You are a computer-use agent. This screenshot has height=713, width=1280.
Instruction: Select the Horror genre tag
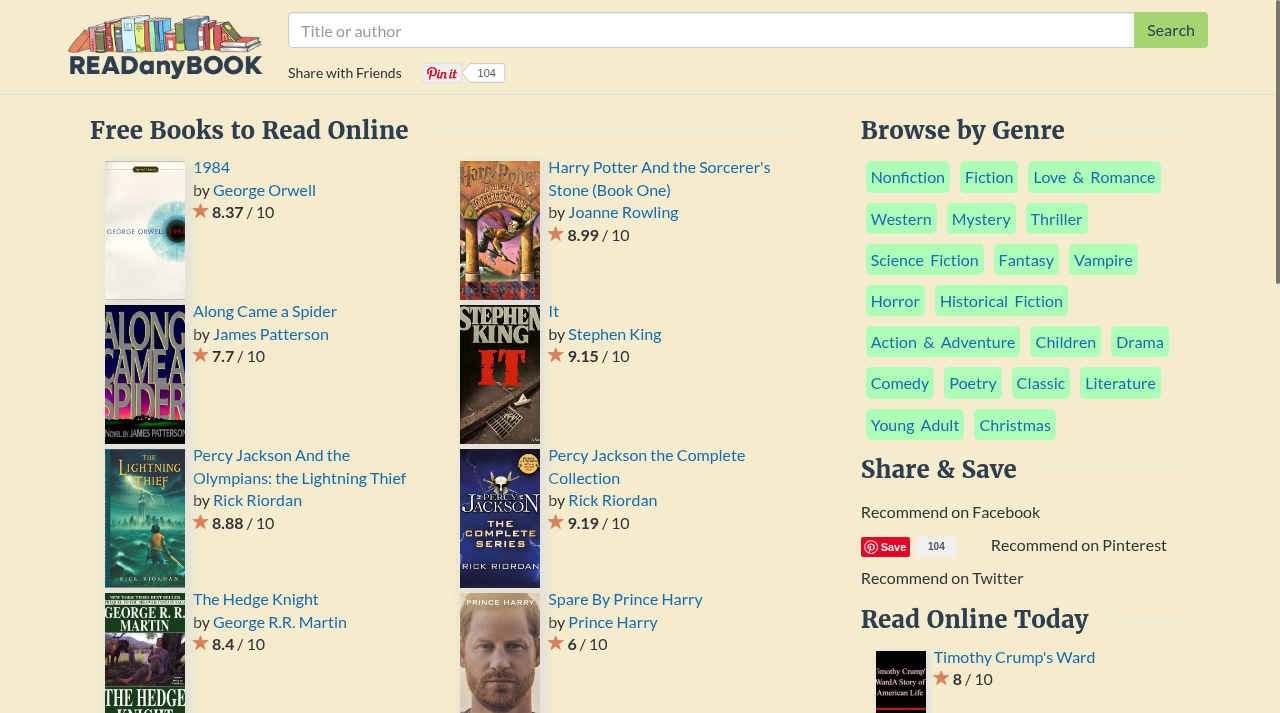895,301
